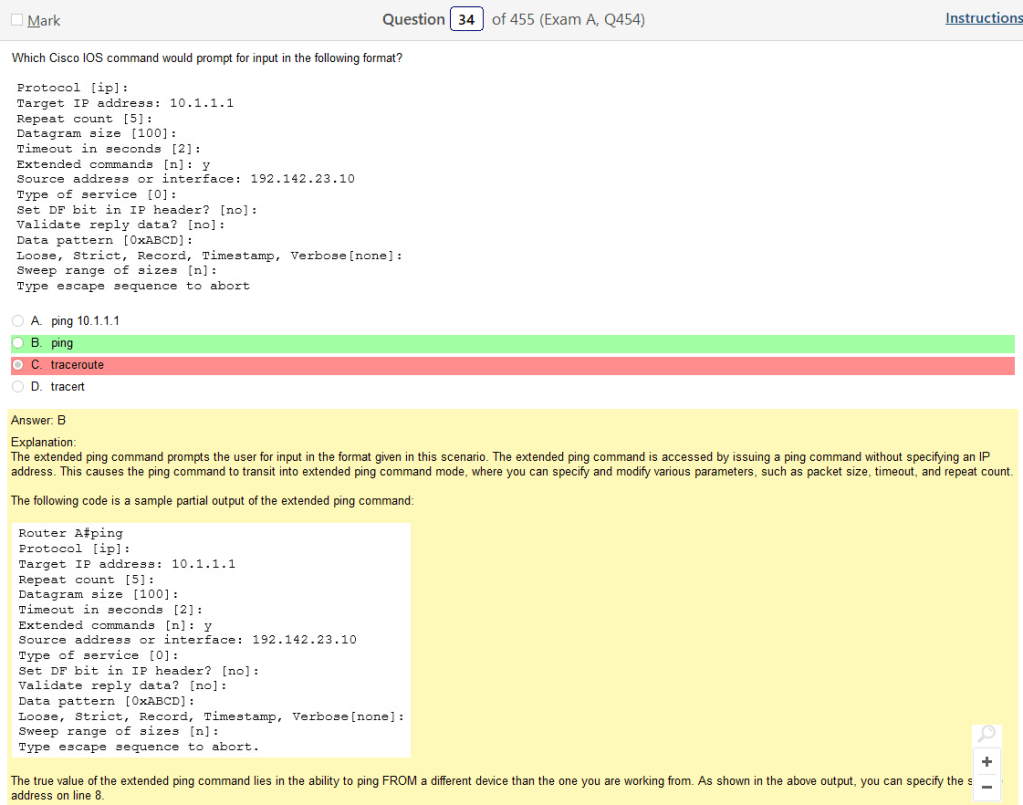Click 'of 455 (Exam A, Q454)' text
1023x805 pixels.
pyautogui.click(x=568, y=19)
